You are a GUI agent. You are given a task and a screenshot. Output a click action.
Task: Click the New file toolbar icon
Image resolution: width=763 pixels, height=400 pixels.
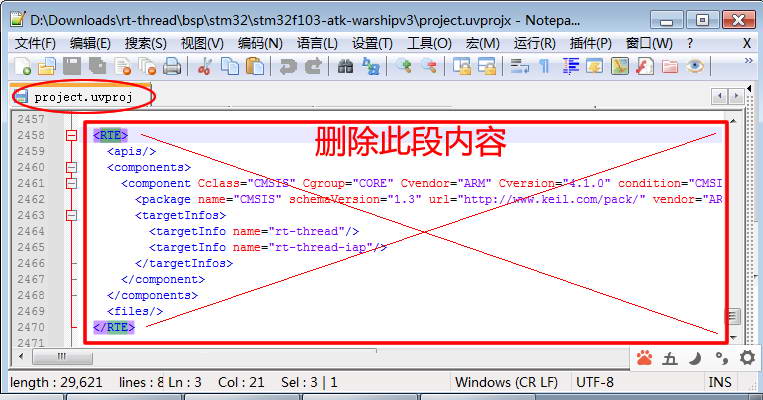(22, 66)
